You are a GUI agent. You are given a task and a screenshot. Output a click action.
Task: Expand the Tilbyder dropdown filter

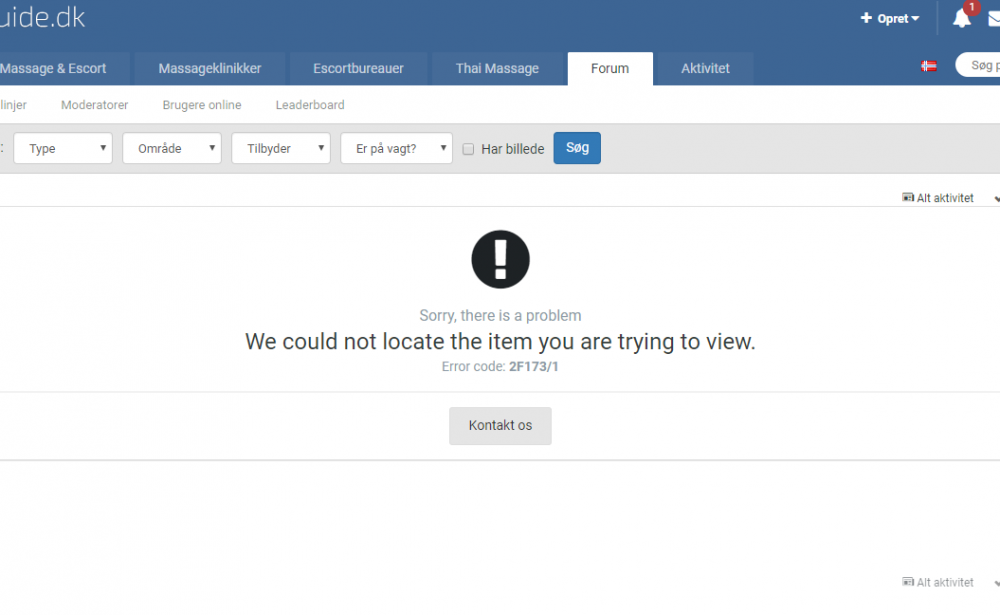[281, 148]
